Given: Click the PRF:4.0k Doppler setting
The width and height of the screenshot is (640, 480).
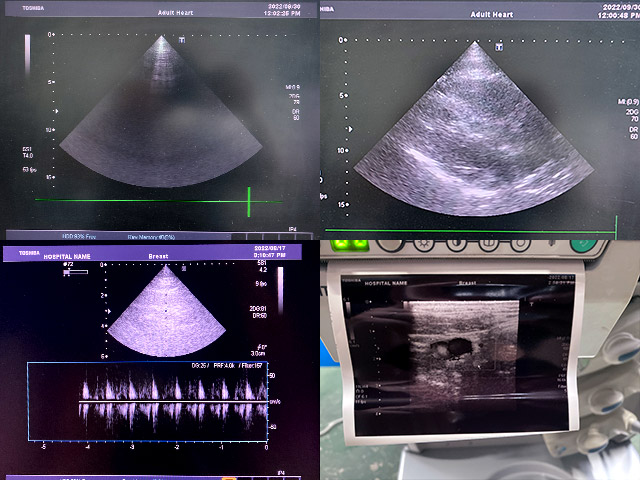Looking at the screenshot, I should click(x=224, y=366).
